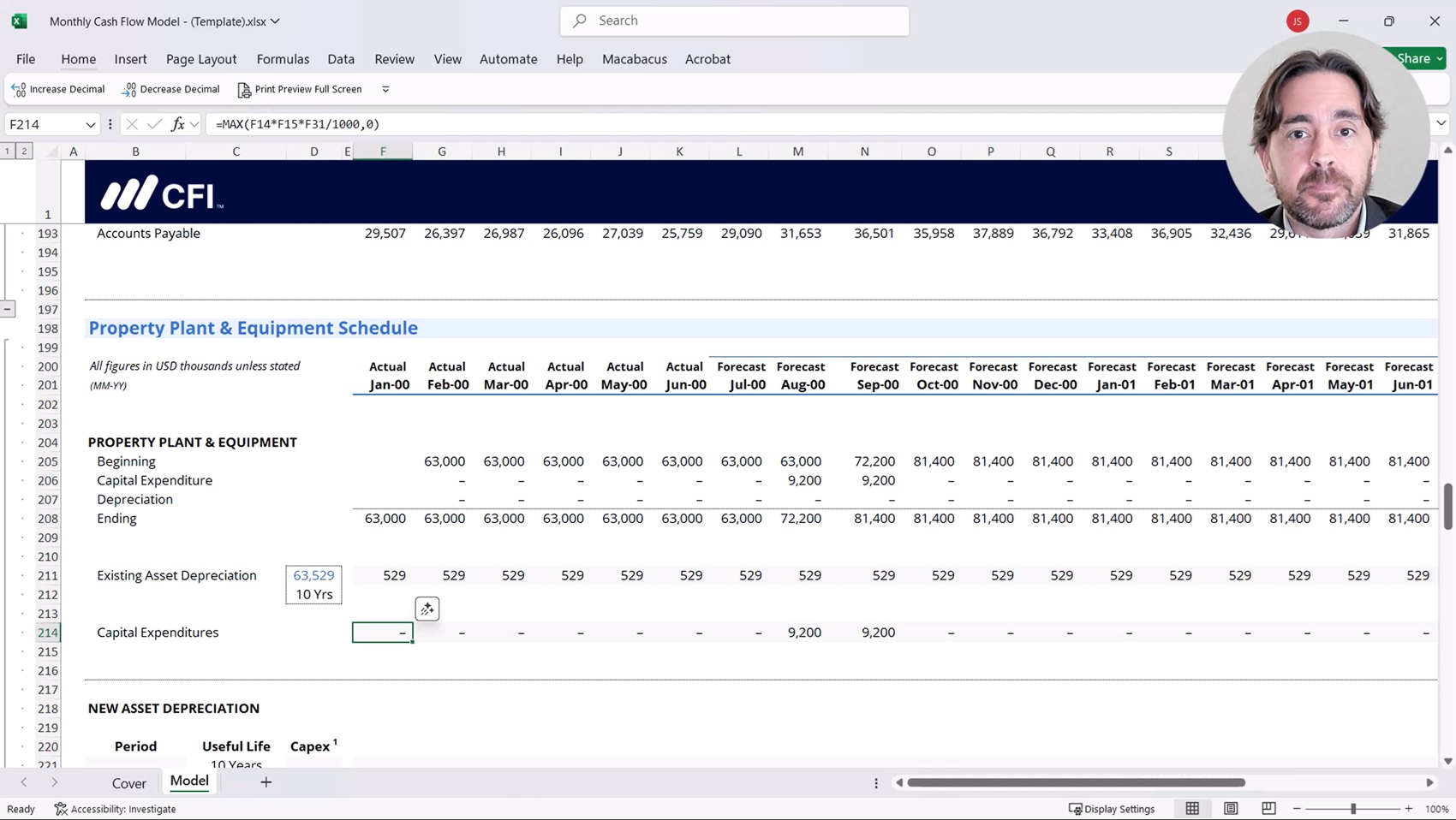The height and width of the screenshot is (820, 1456).
Task: Expand the Name Box dropdown
Action: [x=90, y=125]
